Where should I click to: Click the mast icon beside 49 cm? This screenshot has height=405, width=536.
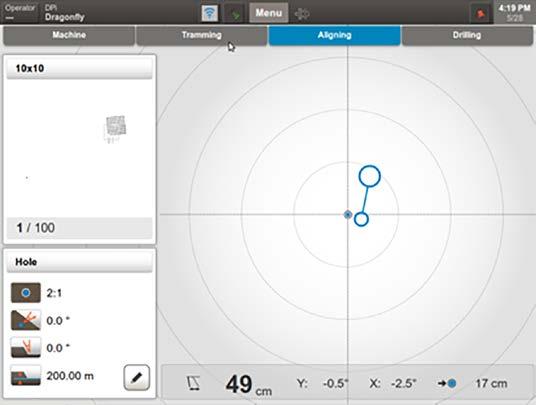[x=193, y=383]
